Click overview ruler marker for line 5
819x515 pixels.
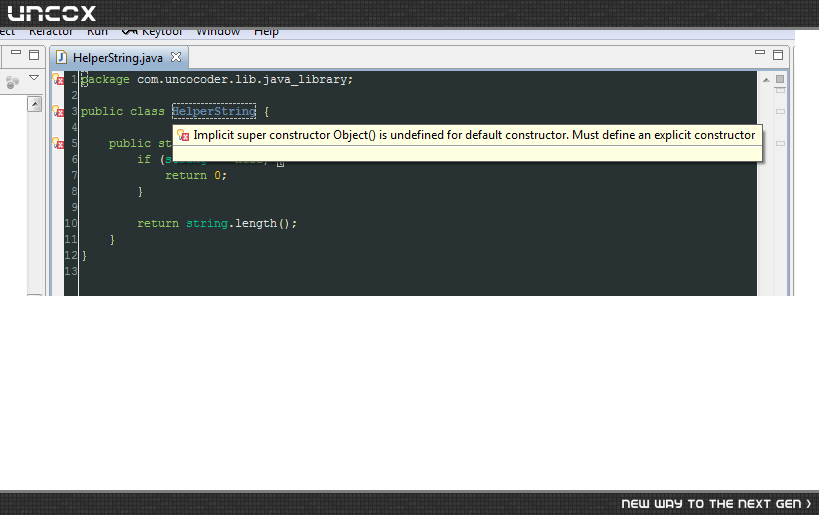pyautogui.click(x=780, y=143)
